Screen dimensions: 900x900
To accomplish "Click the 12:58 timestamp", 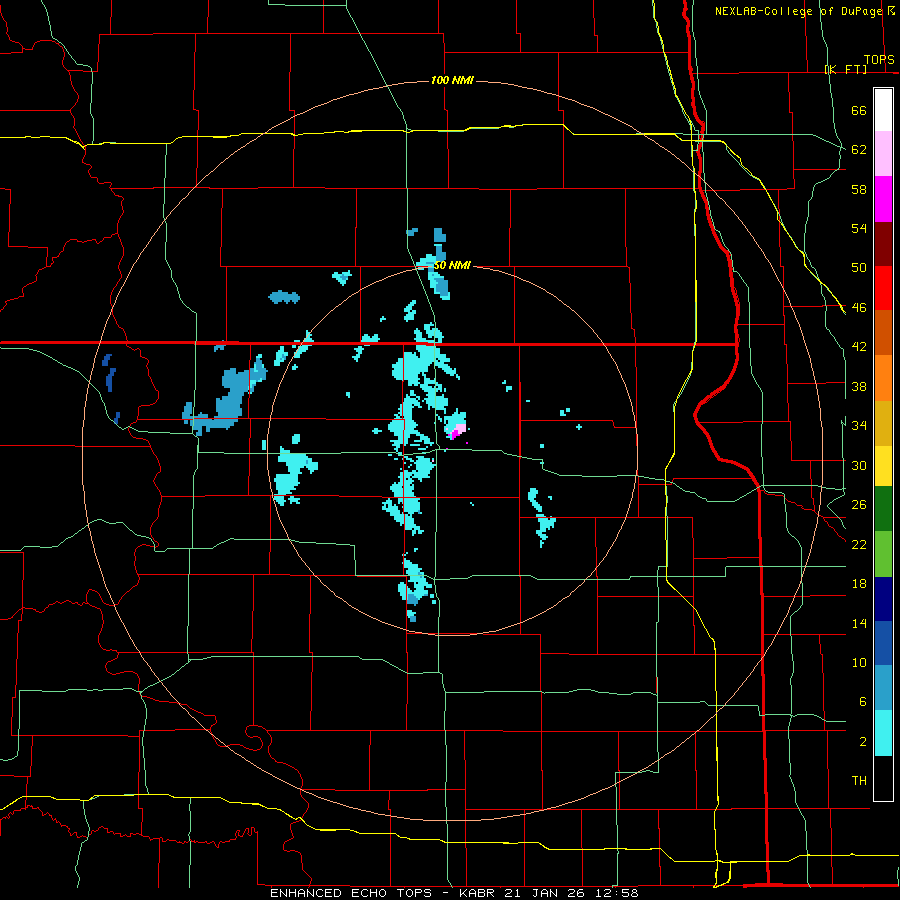I will [617, 893].
